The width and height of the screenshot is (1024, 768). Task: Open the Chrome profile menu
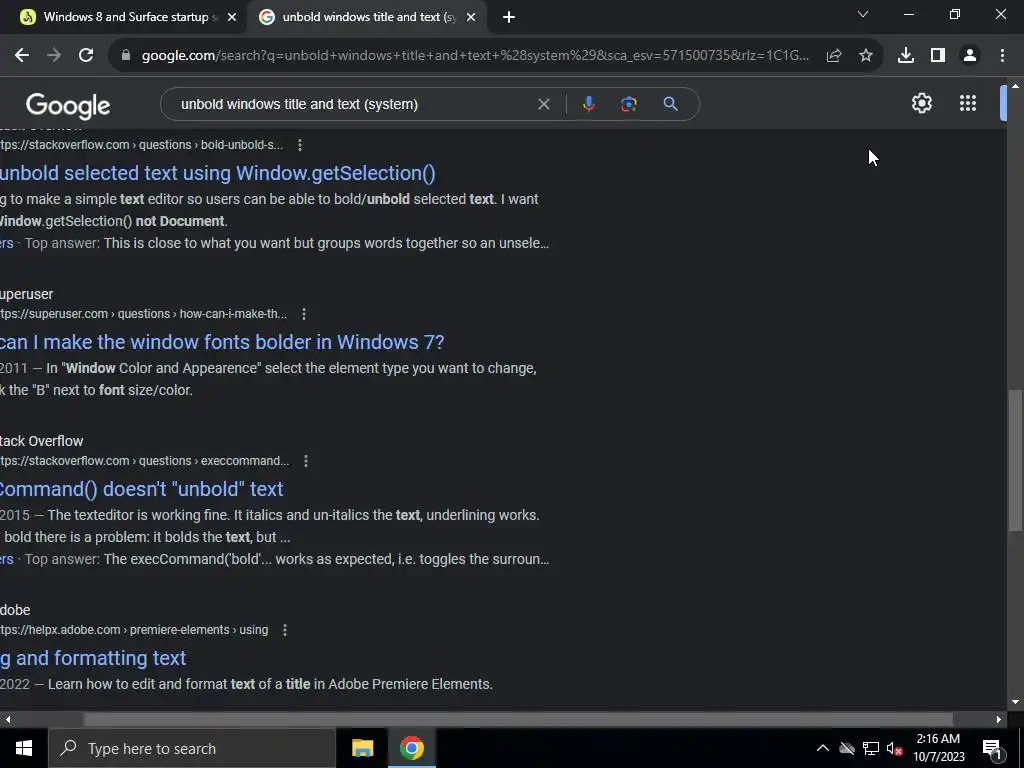(x=970, y=56)
